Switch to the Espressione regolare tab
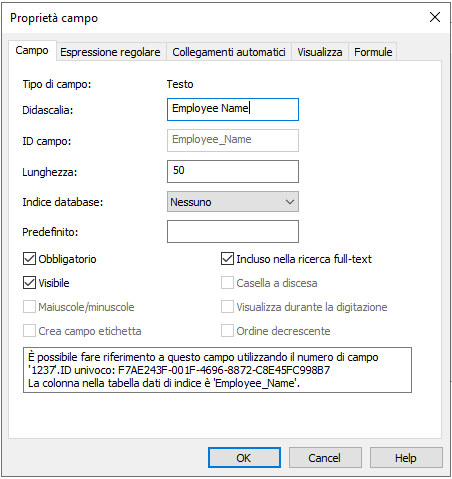 (x=110, y=52)
